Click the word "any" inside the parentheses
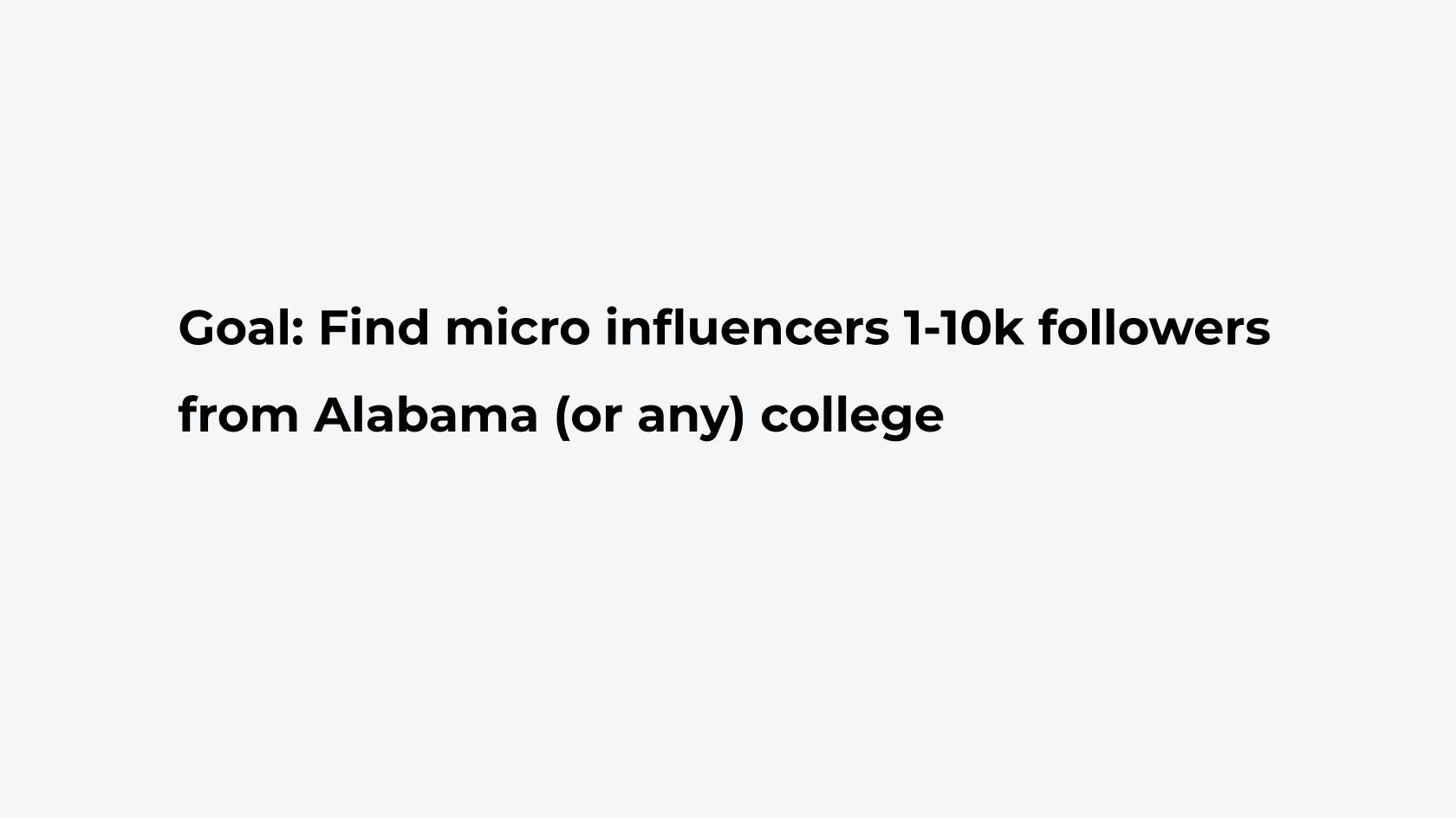 [684, 421]
